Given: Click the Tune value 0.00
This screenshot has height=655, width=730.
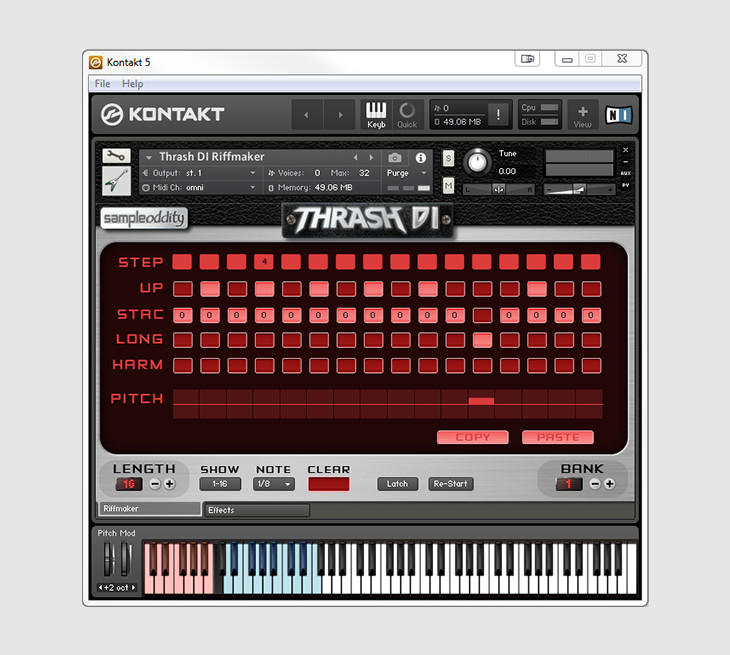Looking at the screenshot, I should pyautogui.click(x=507, y=171).
